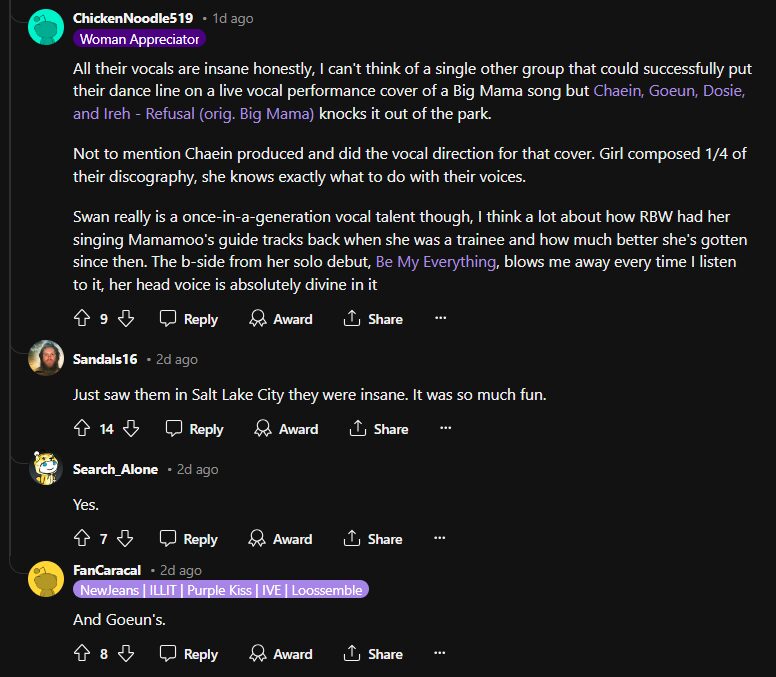Upvote ChickenNoodle519's comment
Screen dimensions: 776x677
[x=82, y=319]
